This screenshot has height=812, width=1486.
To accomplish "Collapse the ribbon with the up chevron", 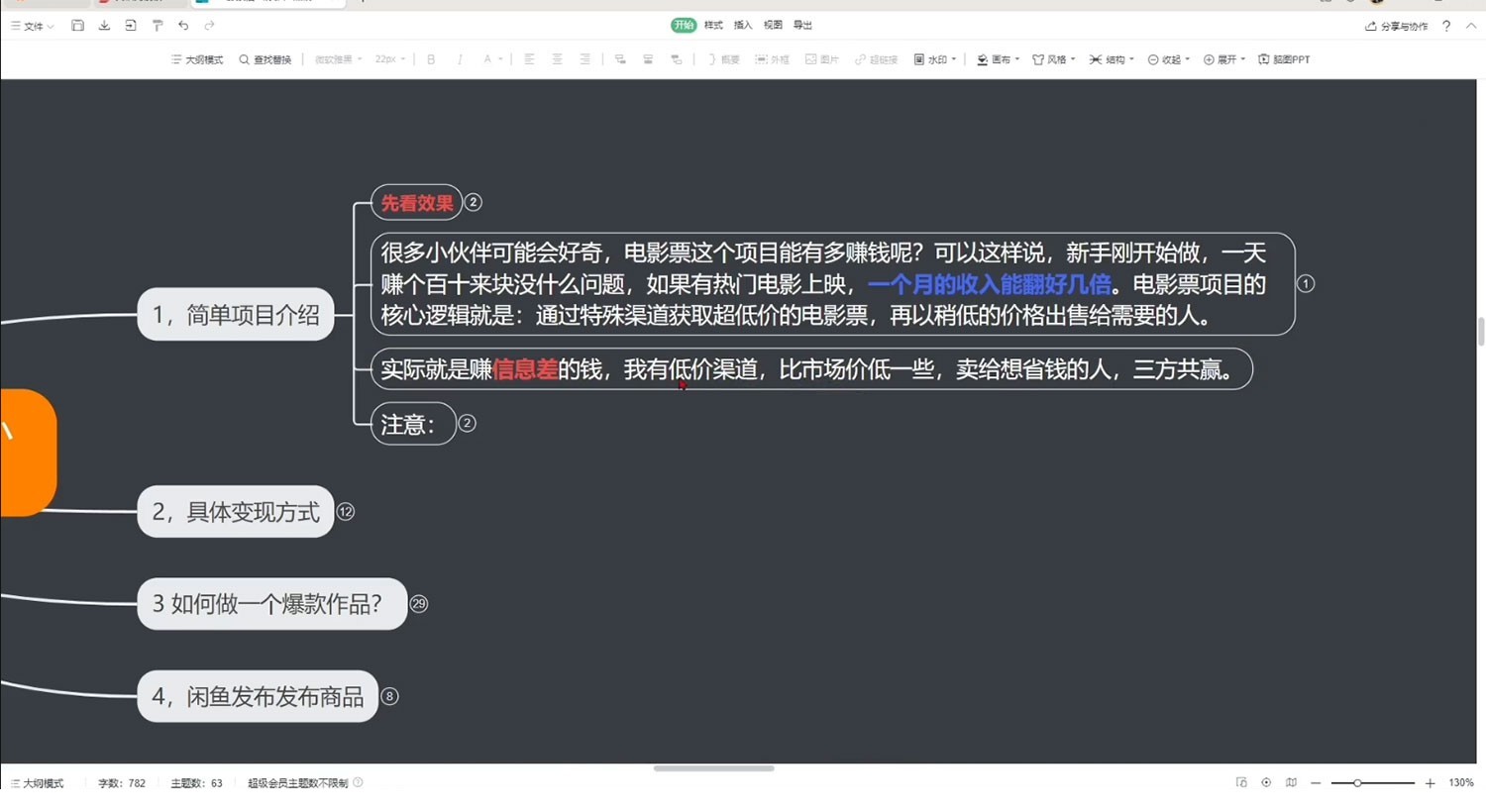I will [x=1471, y=26].
